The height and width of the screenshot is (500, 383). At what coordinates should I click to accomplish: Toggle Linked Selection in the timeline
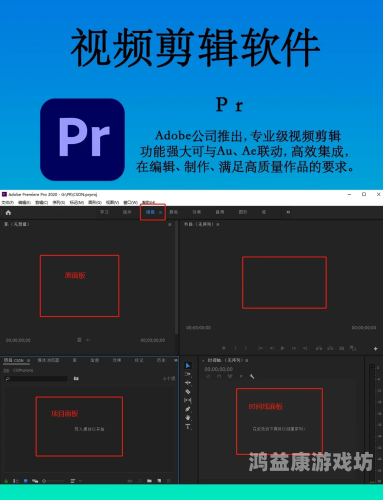pos(230,376)
